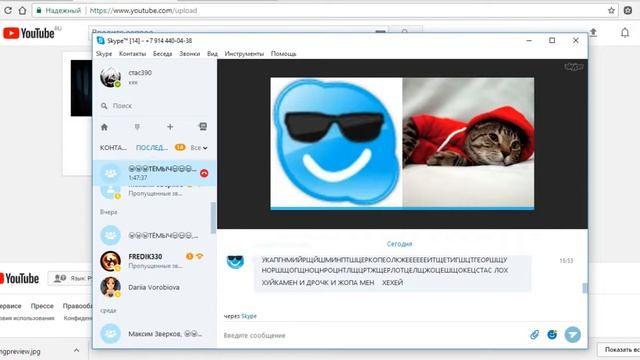This screenshot has width=640, height=360.
Task: Open the Беседа menu
Action: coord(162,53)
